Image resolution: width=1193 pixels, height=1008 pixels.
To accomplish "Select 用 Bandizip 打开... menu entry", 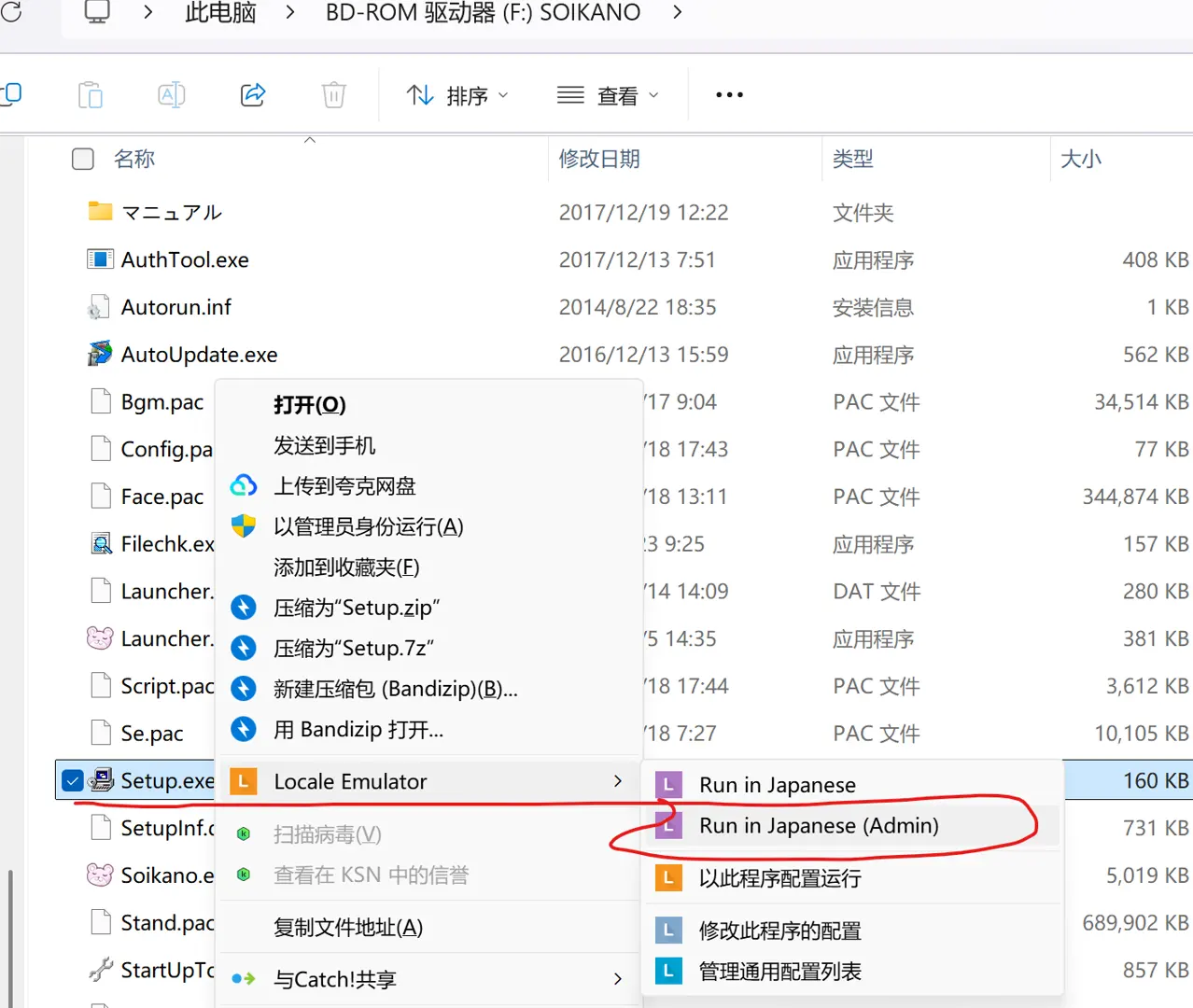I will [x=429, y=729].
